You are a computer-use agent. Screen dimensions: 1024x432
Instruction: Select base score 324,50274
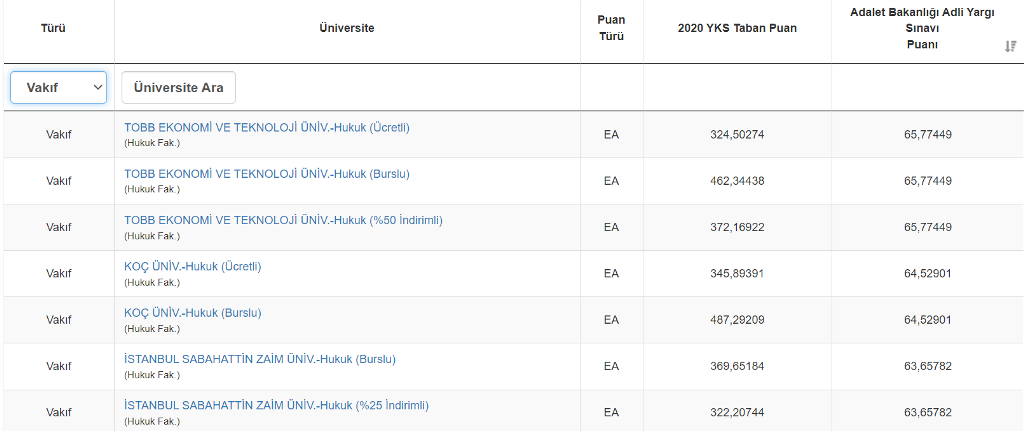[737, 134]
